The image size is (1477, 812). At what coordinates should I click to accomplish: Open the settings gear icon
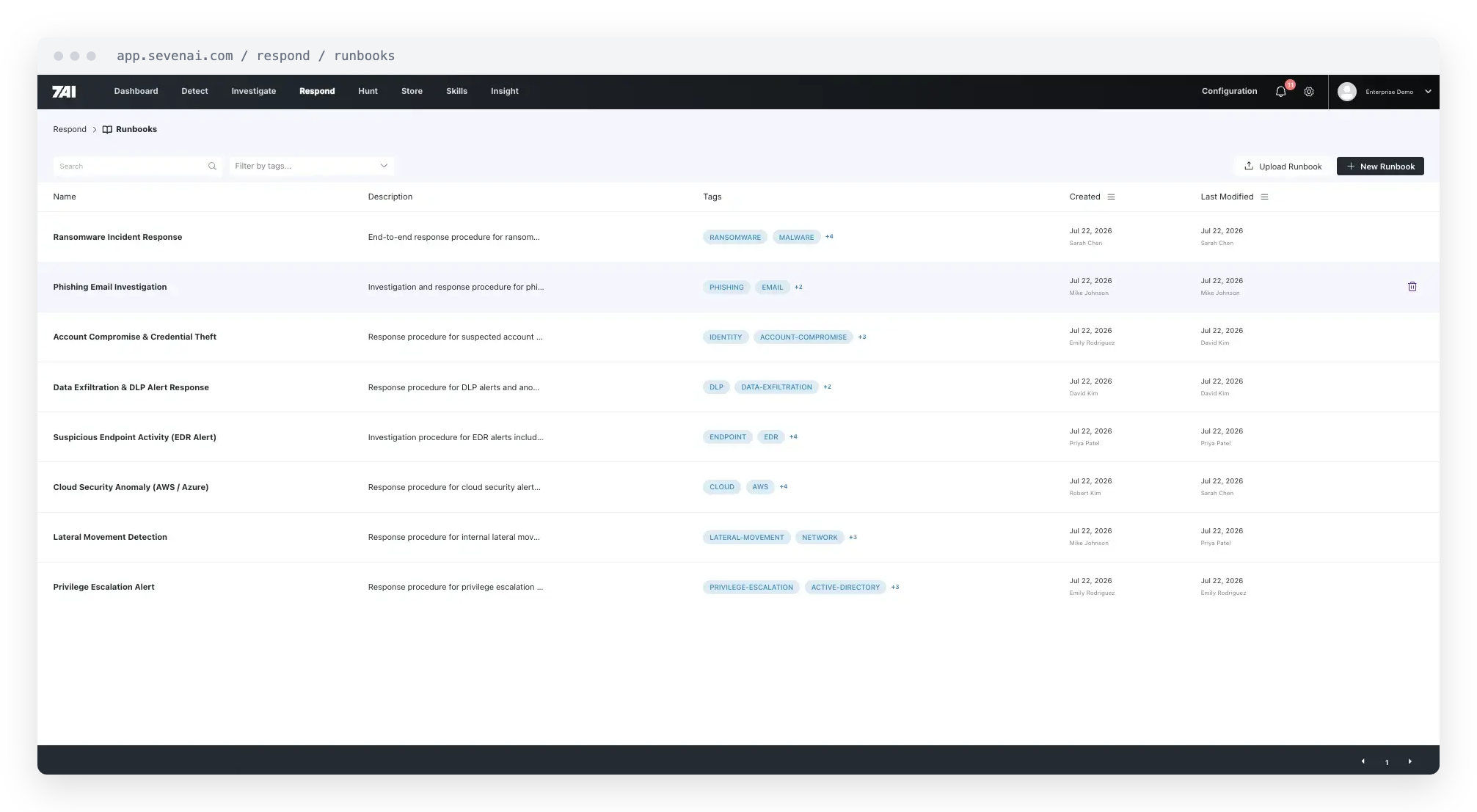[1309, 92]
